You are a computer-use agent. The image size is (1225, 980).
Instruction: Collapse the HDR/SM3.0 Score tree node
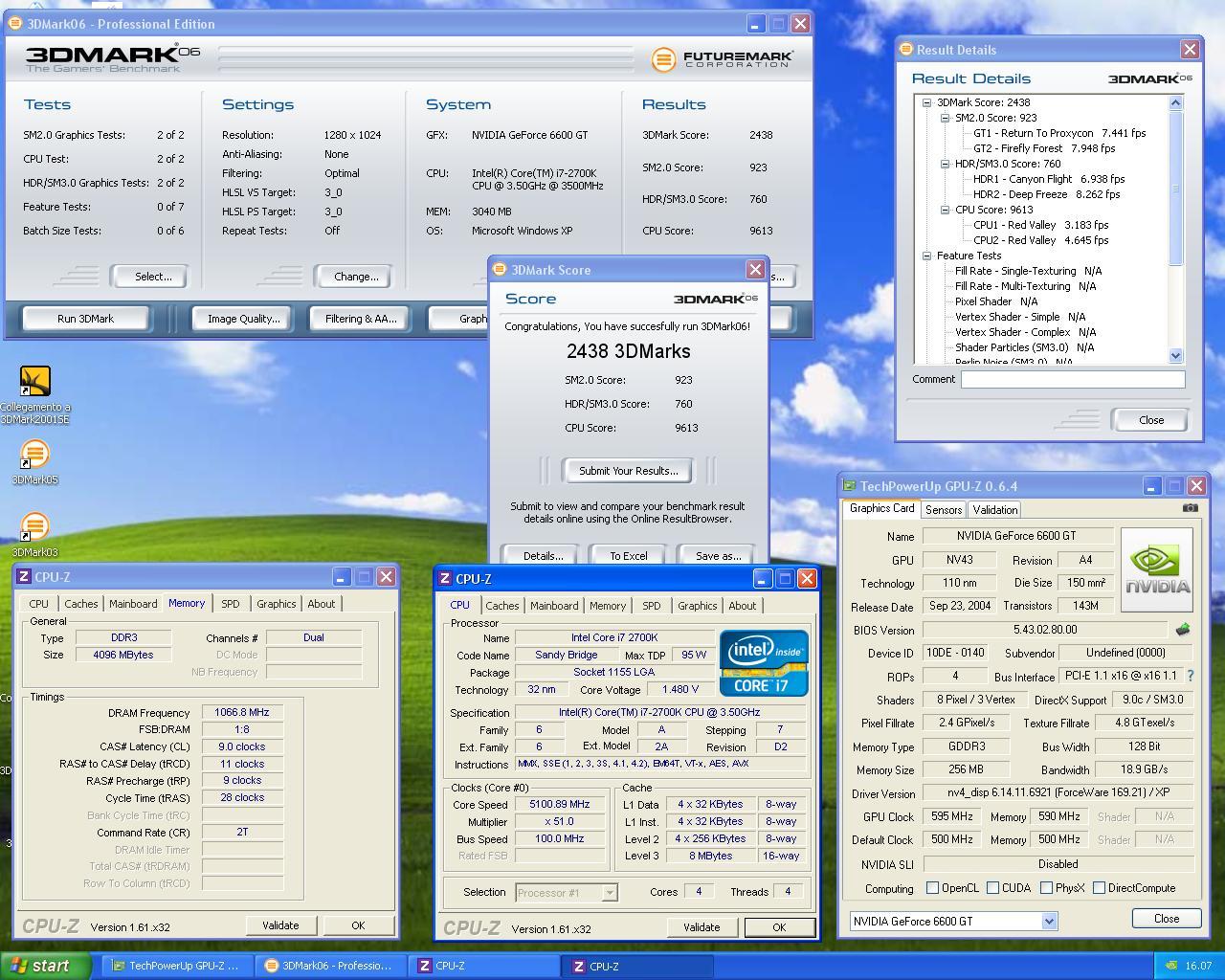click(945, 164)
